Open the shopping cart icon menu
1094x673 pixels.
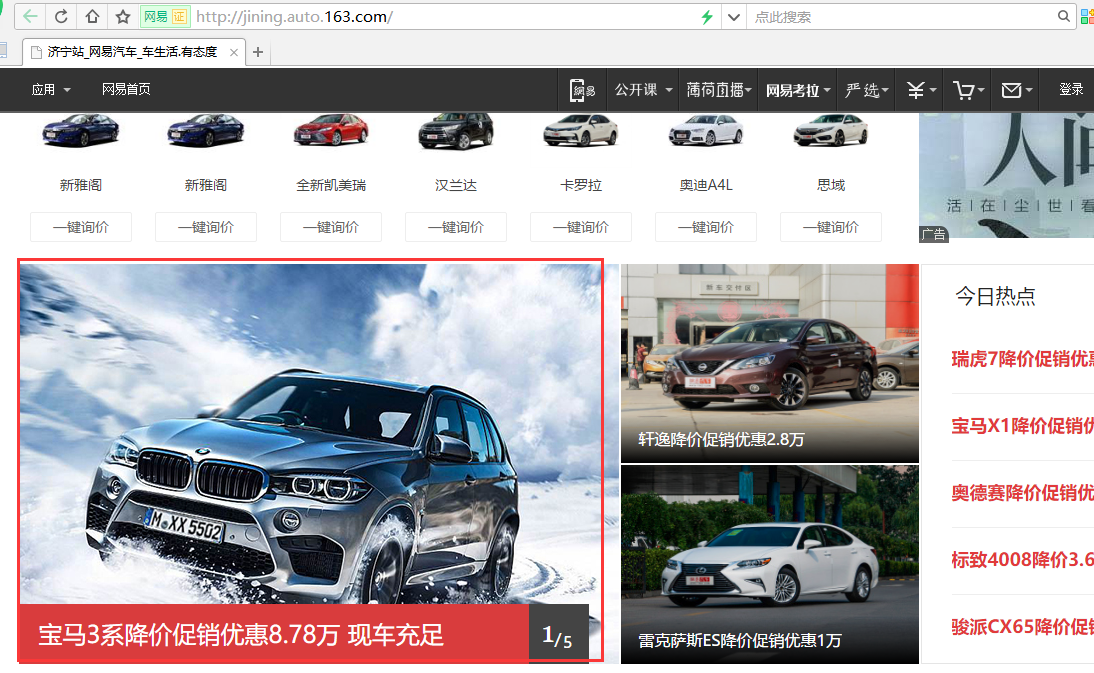click(968, 90)
